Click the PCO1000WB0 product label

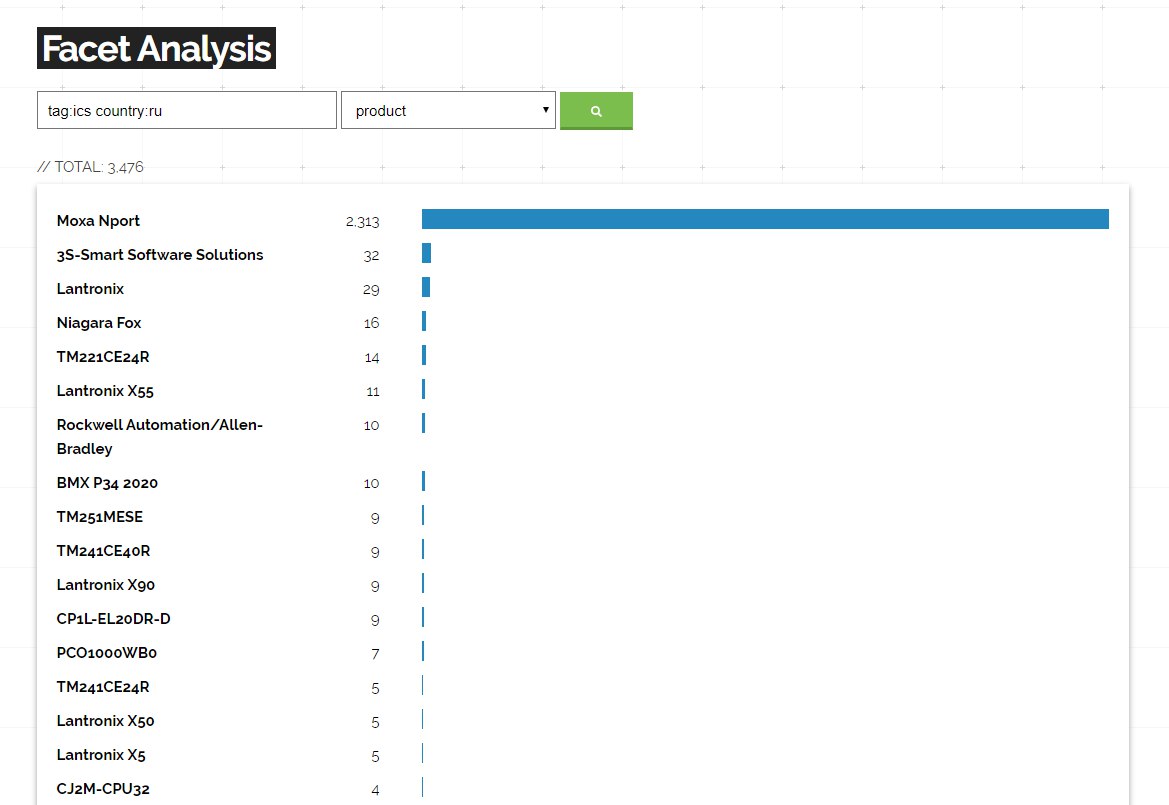pos(107,653)
